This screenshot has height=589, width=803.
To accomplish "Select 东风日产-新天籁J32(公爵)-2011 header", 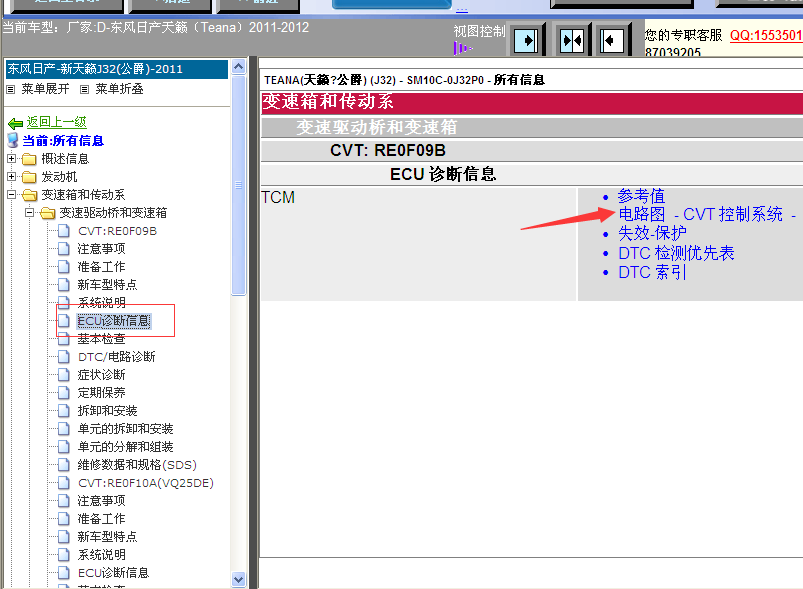I will (116, 69).
